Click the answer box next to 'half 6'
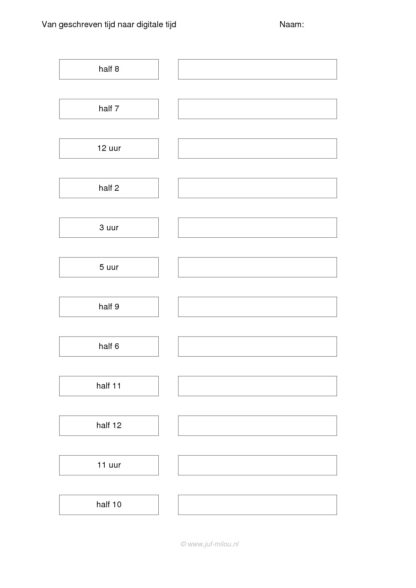 257,346
